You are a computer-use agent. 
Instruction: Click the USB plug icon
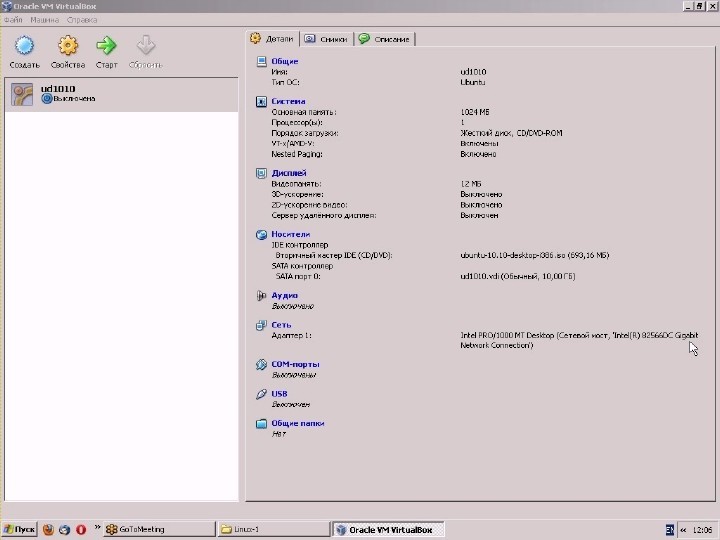point(261,394)
